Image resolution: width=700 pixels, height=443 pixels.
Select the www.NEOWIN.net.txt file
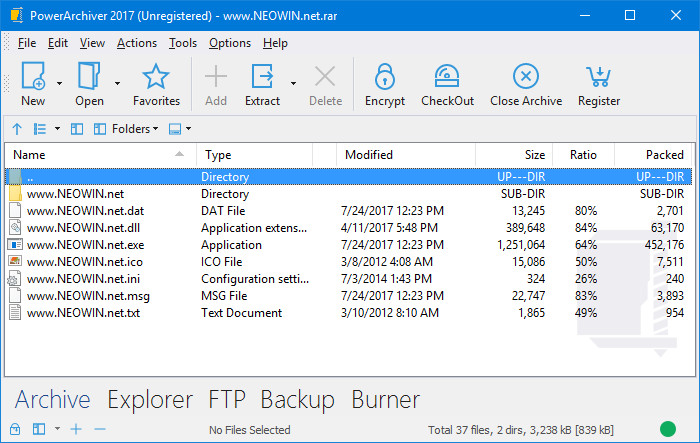tap(349, 313)
